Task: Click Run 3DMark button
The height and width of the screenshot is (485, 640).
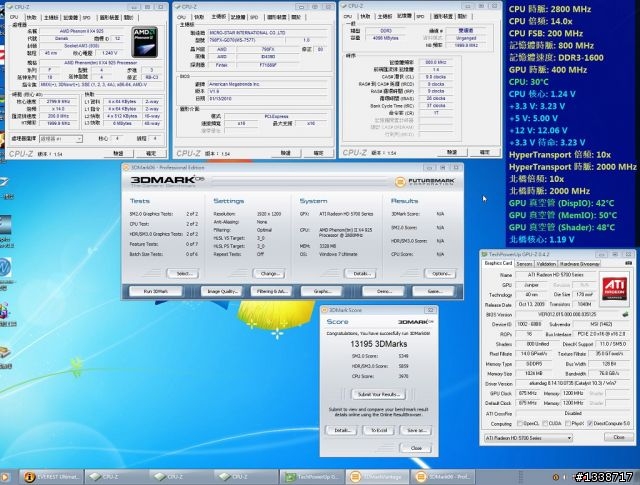Action: [x=156, y=291]
